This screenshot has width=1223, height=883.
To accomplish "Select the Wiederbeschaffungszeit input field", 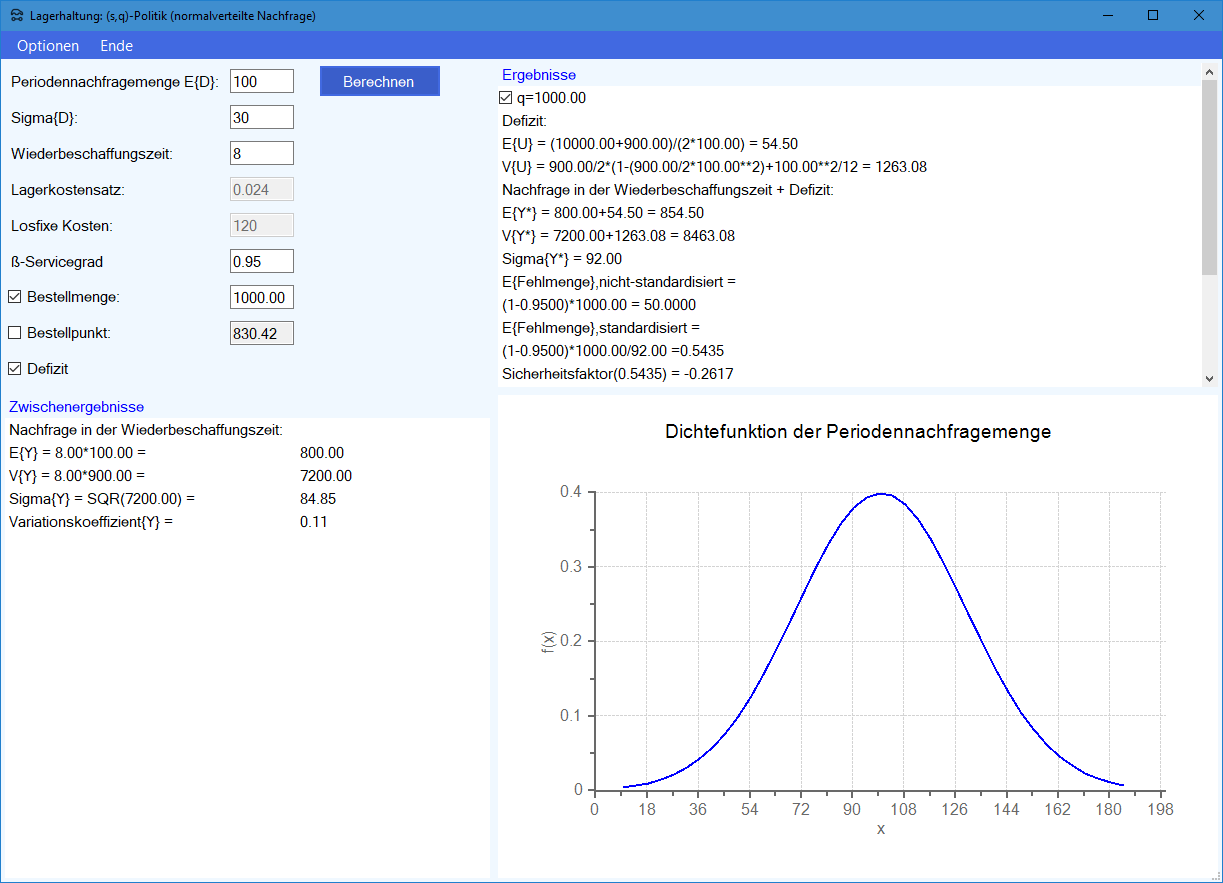I will (x=261, y=153).
